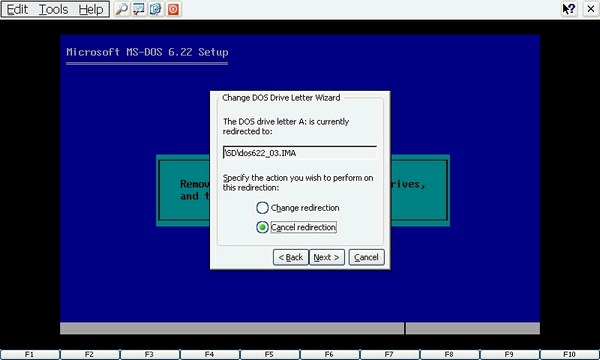Click the F3 function key button

150,355
